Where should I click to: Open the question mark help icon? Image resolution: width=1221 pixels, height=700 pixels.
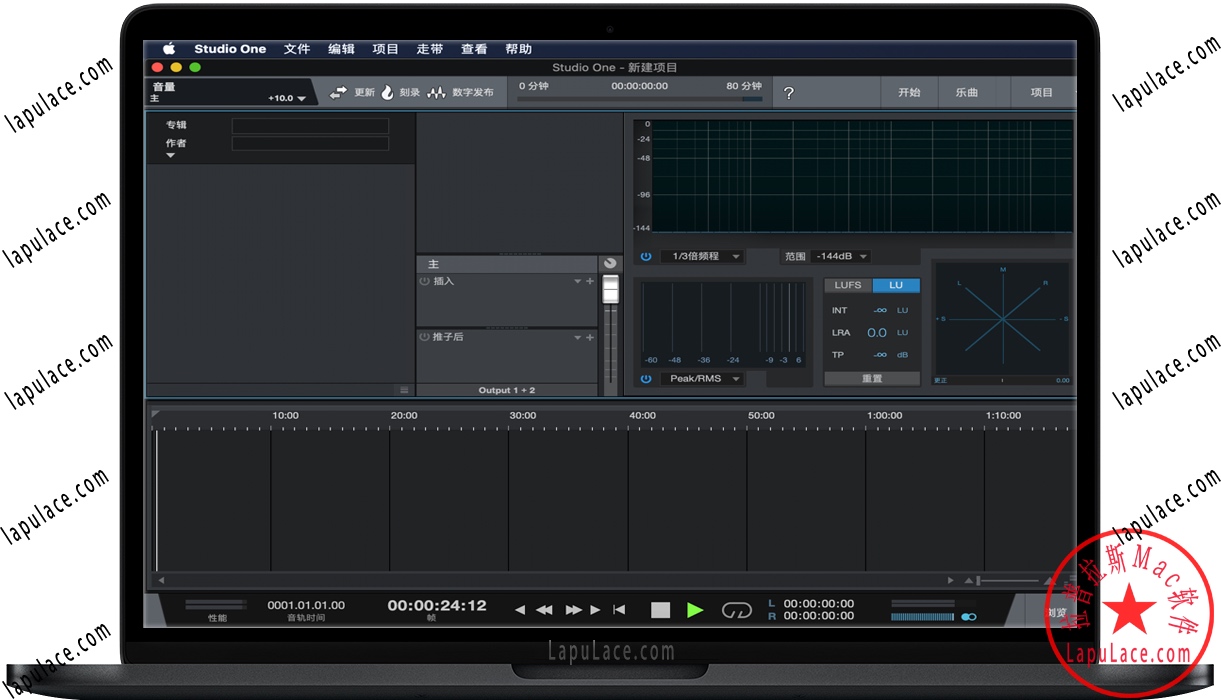[788, 93]
